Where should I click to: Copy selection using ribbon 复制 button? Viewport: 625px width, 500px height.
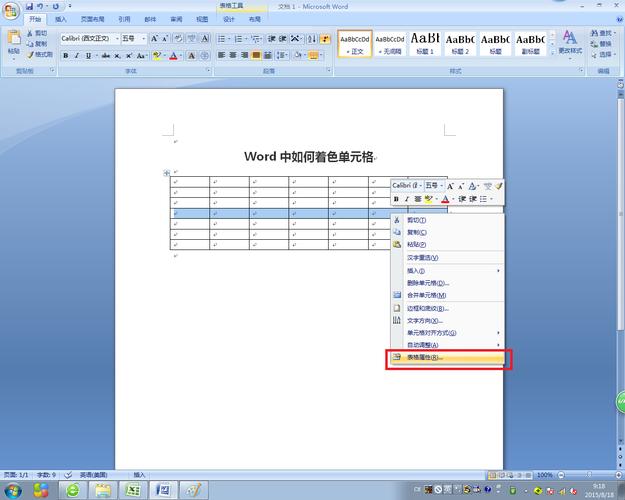tap(37, 43)
